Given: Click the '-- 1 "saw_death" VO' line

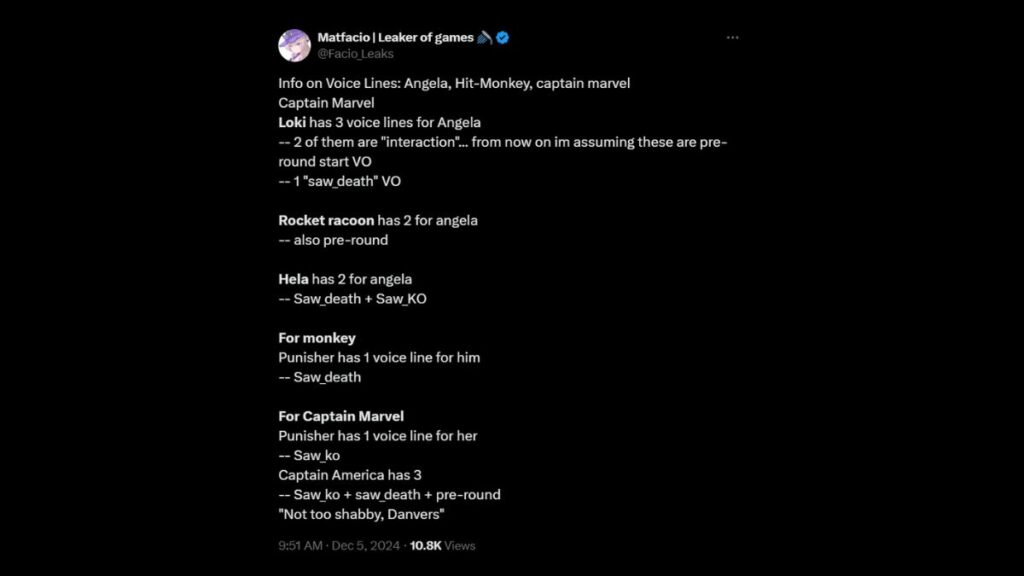Looking at the screenshot, I should click(339, 181).
